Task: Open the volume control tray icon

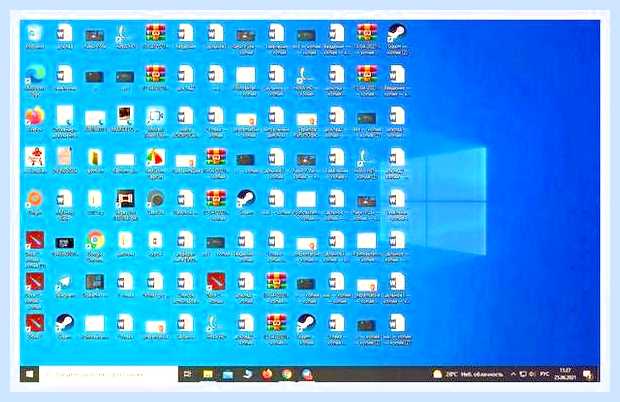Action: point(532,374)
